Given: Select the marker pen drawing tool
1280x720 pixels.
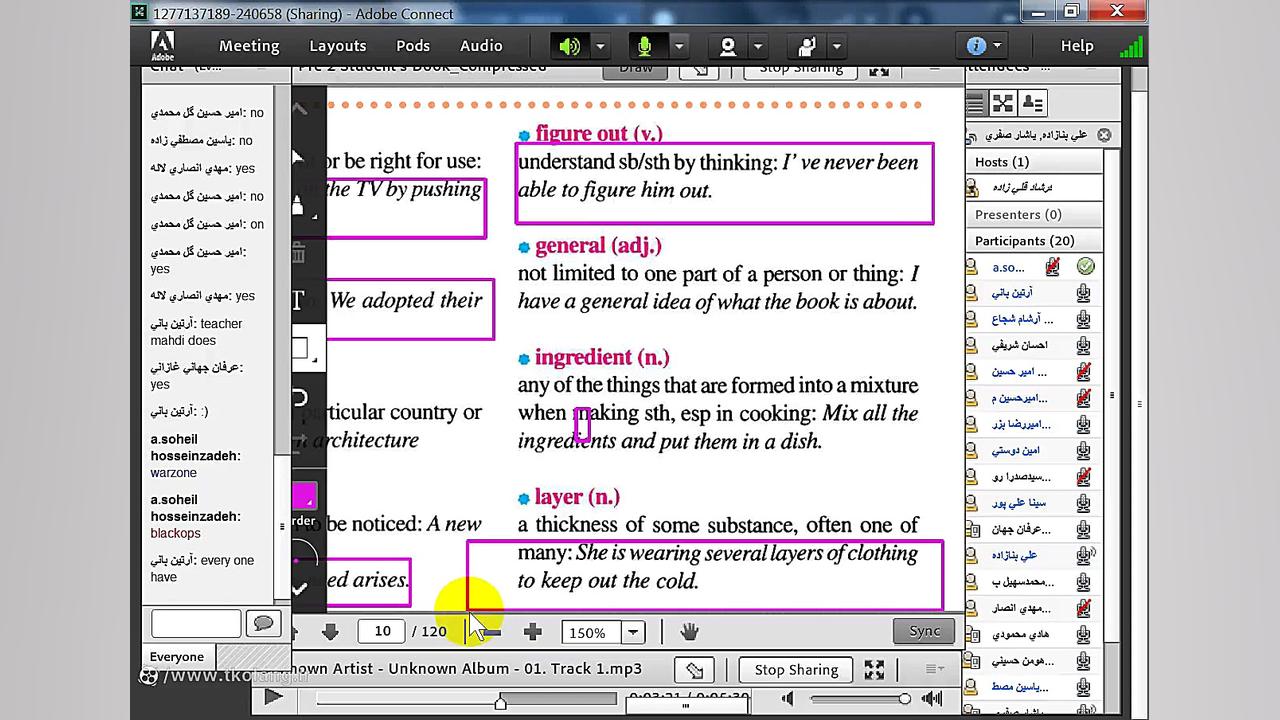Looking at the screenshot, I should [298, 206].
